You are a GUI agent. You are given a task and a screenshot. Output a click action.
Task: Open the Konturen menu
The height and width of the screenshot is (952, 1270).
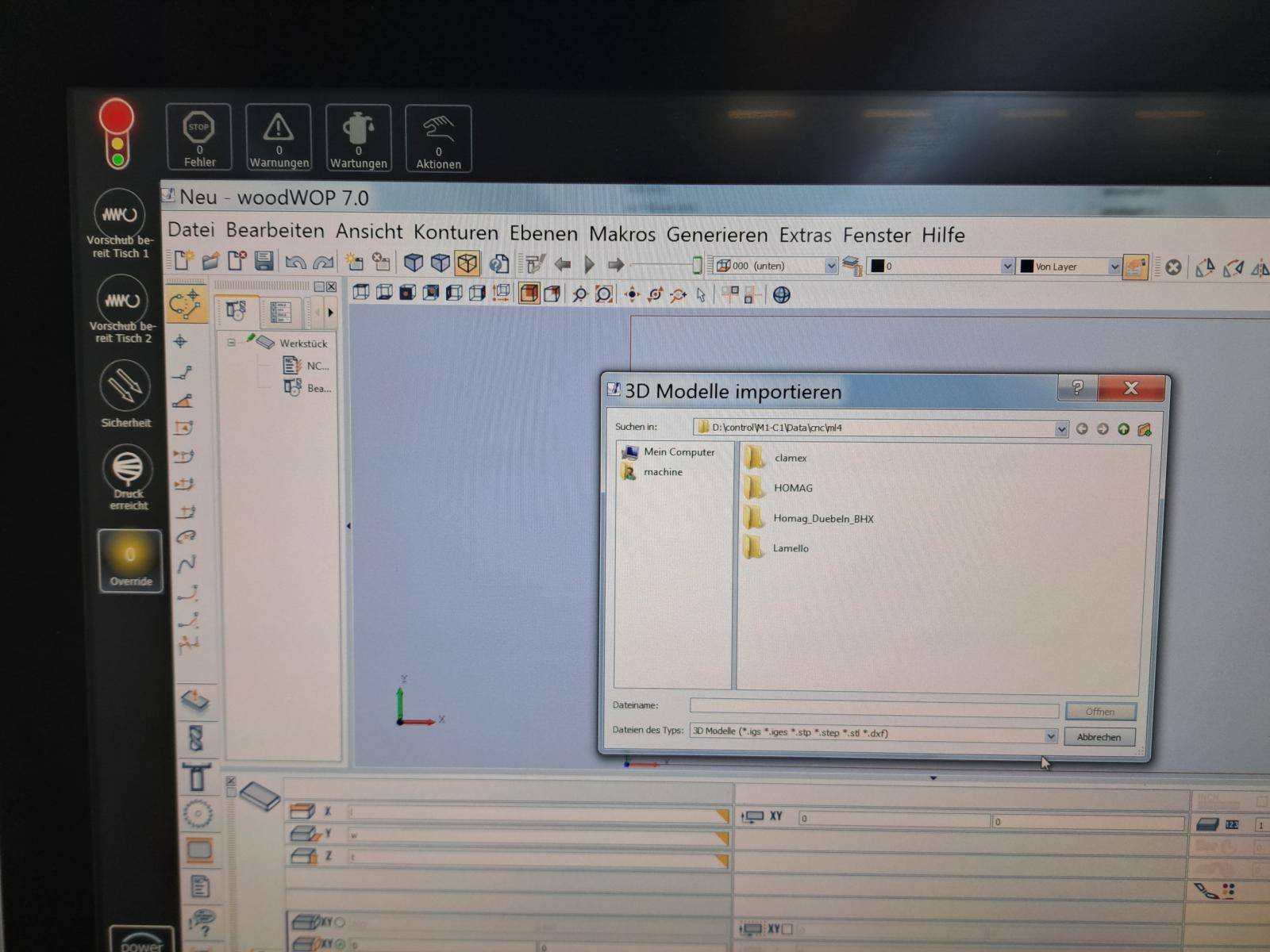click(x=456, y=232)
